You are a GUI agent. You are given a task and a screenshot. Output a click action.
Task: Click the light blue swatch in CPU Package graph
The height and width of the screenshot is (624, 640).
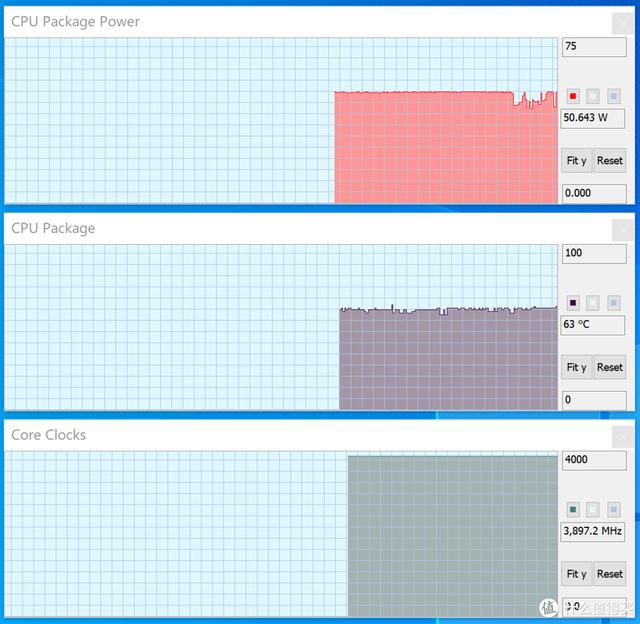click(x=614, y=303)
